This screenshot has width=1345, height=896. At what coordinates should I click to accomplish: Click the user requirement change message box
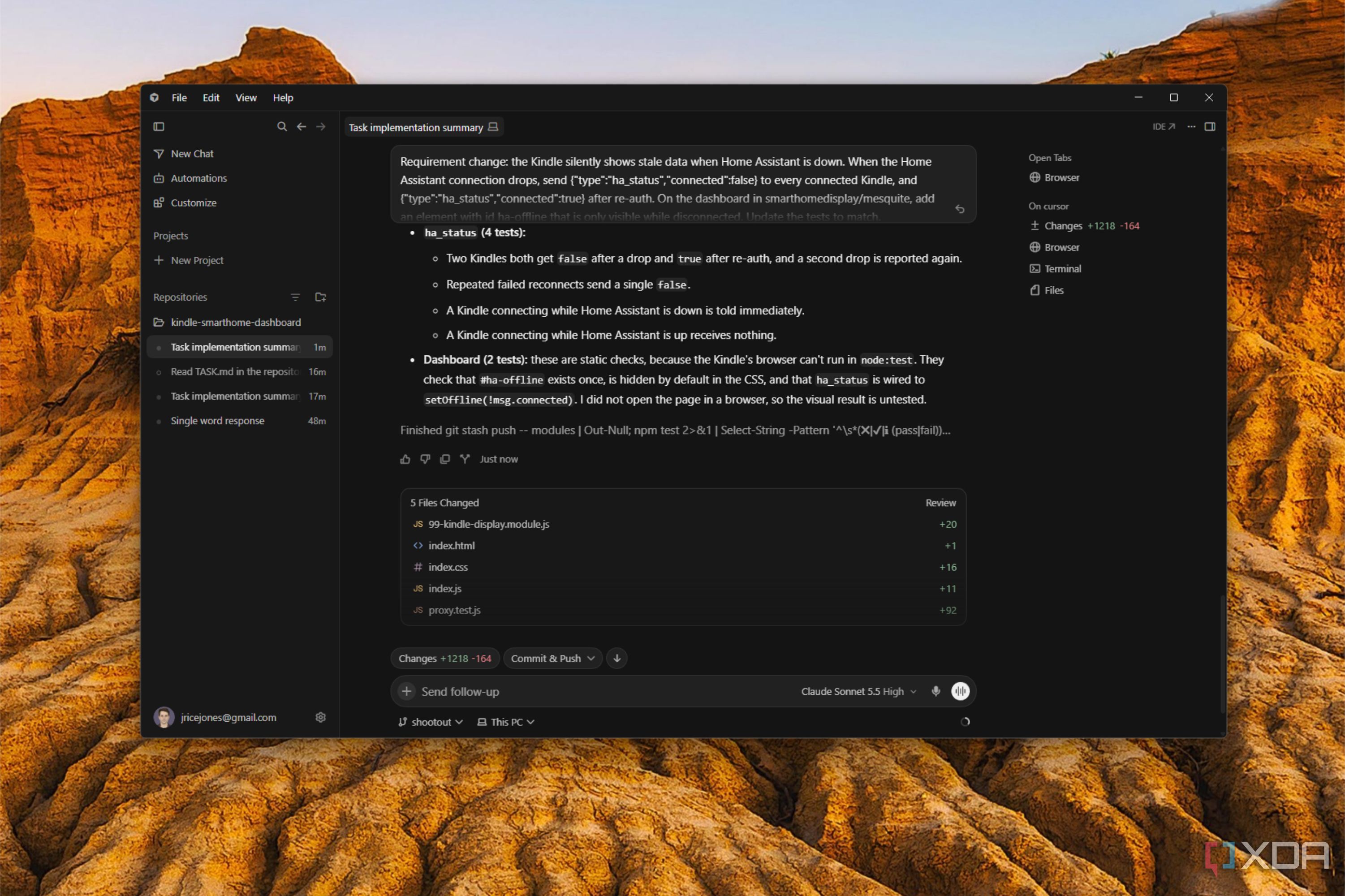pos(683,184)
